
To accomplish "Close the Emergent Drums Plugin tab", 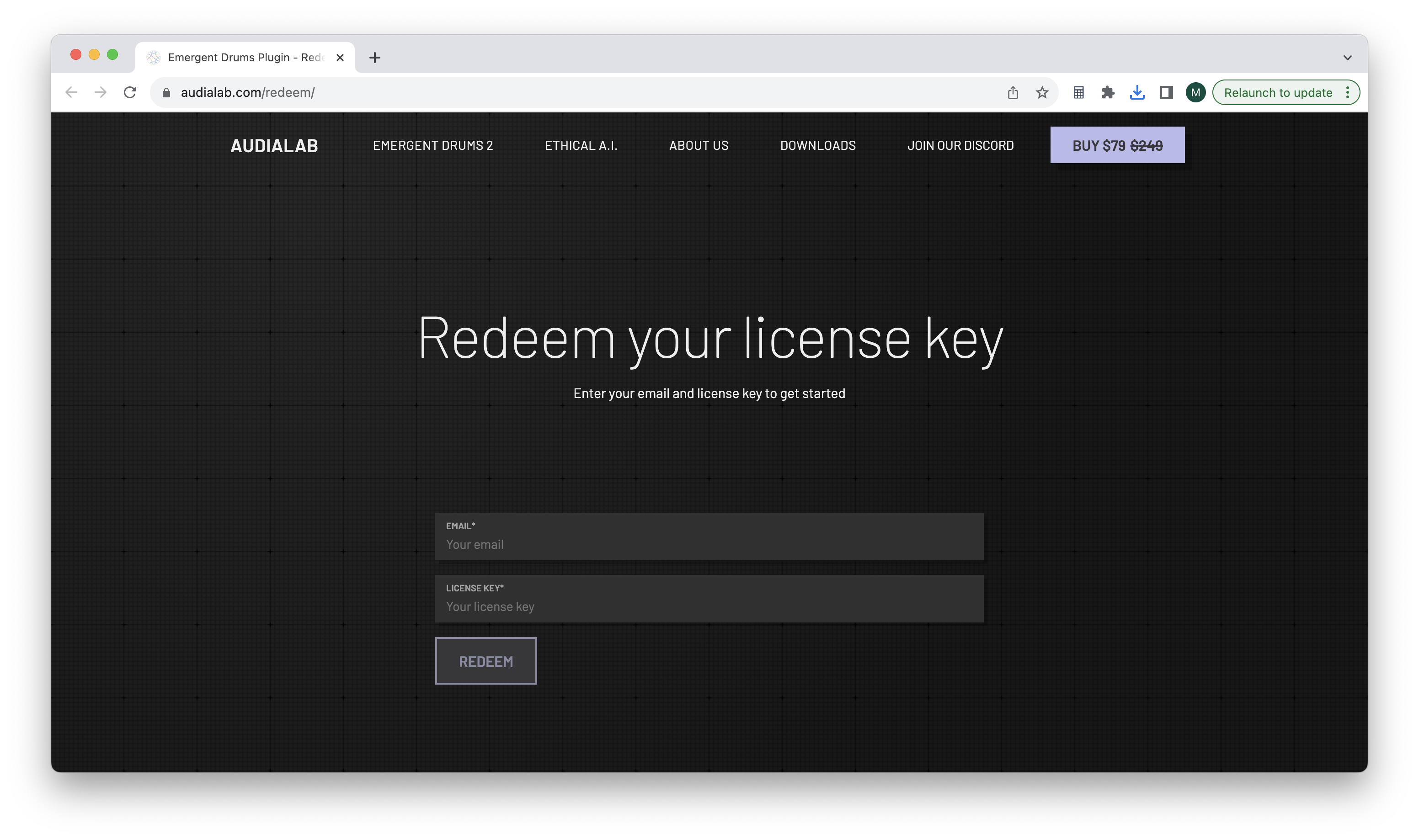I will 340,57.
